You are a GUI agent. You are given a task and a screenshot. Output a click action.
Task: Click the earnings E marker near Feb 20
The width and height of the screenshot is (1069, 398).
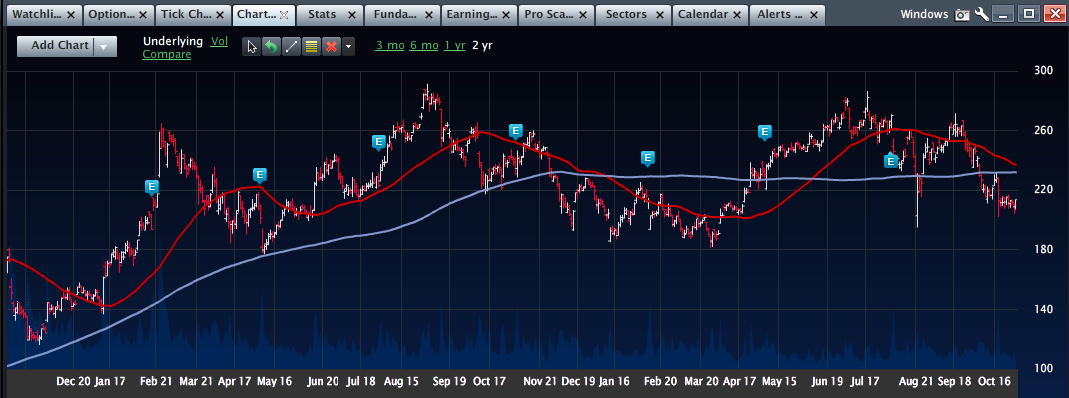(x=648, y=159)
